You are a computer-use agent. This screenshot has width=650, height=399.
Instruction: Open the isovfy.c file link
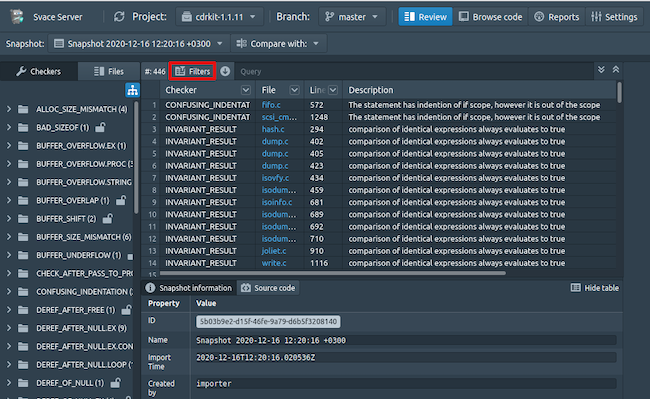coord(275,178)
